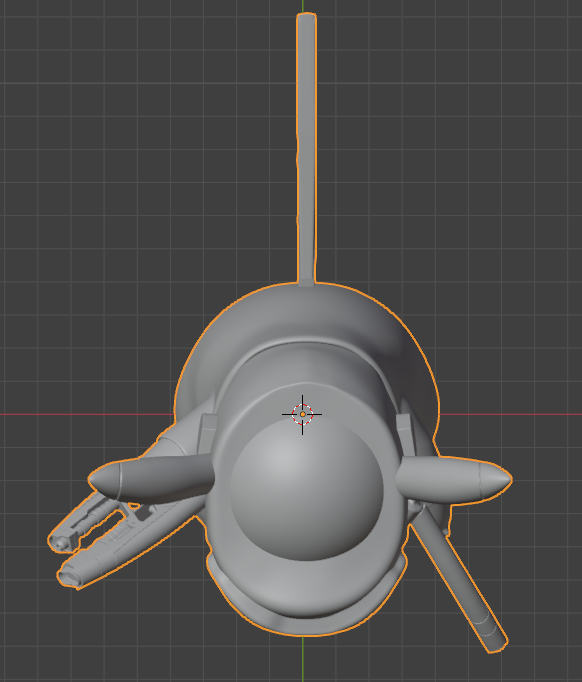Select the model's tall vertical antenna
This screenshot has width=582, height=682.
click(306, 150)
